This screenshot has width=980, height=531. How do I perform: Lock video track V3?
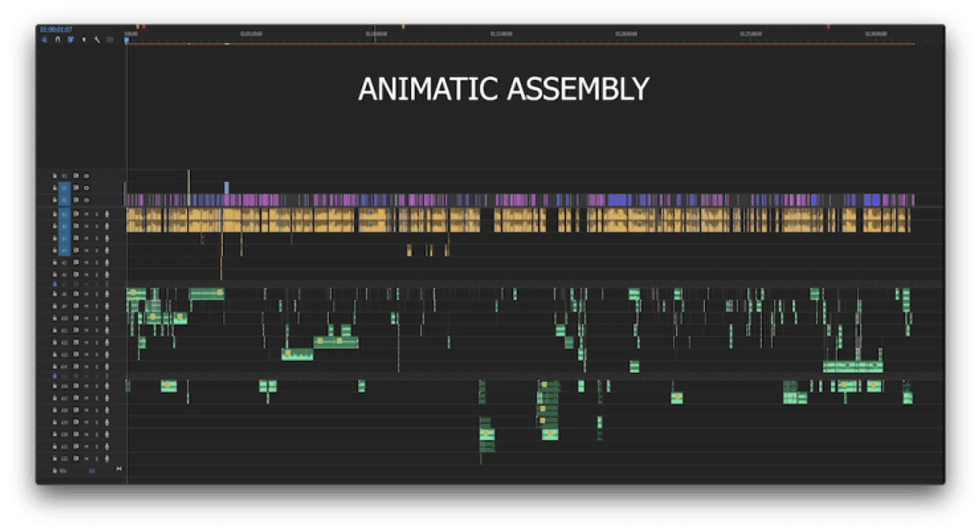tap(54, 176)
